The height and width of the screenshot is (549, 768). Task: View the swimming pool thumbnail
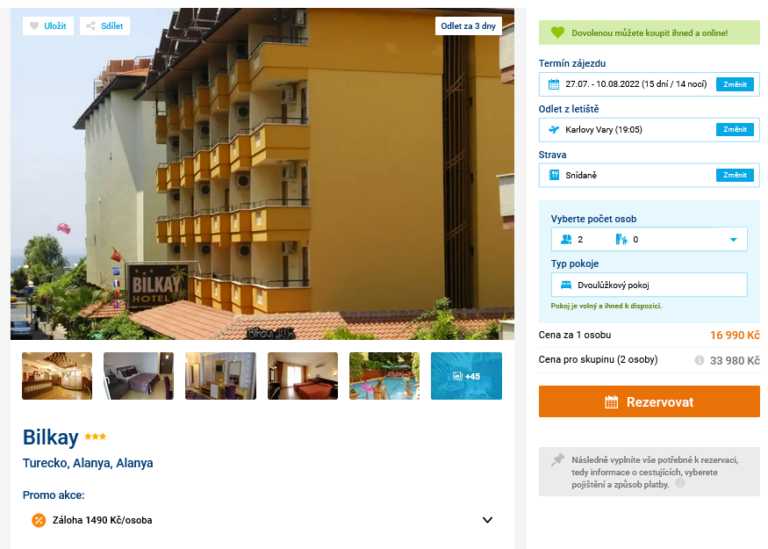coord(384,376)
